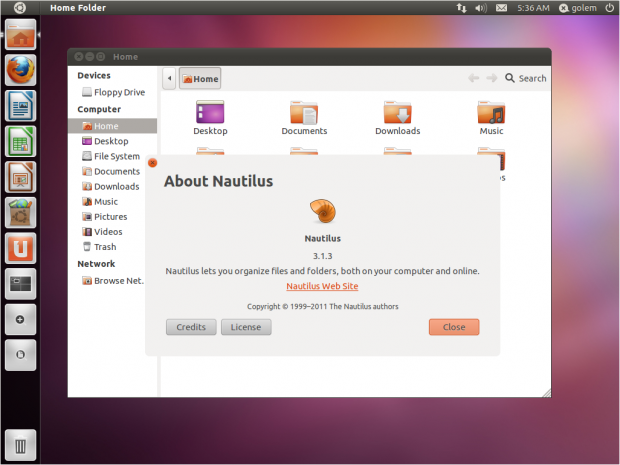Click the search magnifier icon

coord(510,78)
